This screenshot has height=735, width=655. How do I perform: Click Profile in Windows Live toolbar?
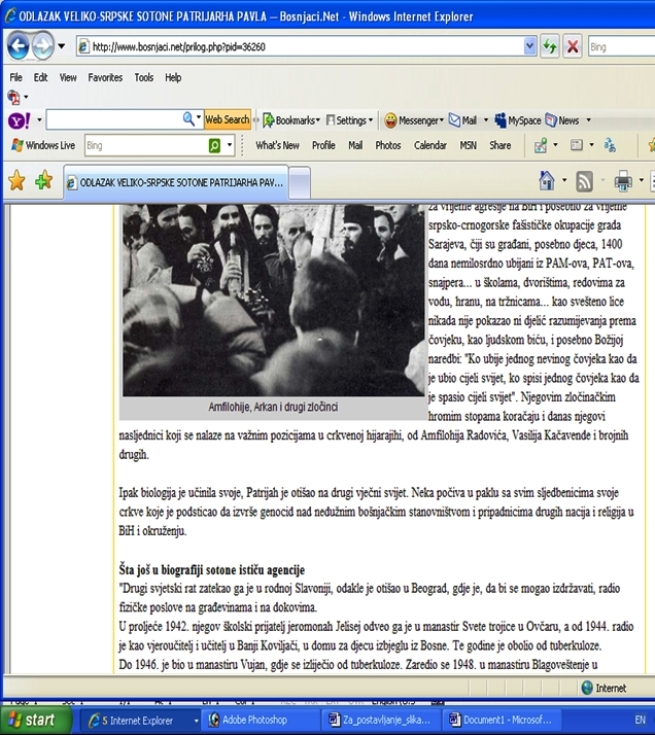pos(324,145)
